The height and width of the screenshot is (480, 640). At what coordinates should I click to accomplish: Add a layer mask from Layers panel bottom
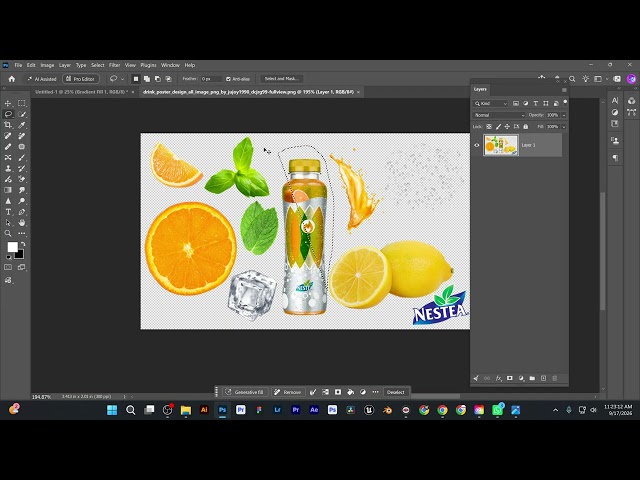(509, 378)
